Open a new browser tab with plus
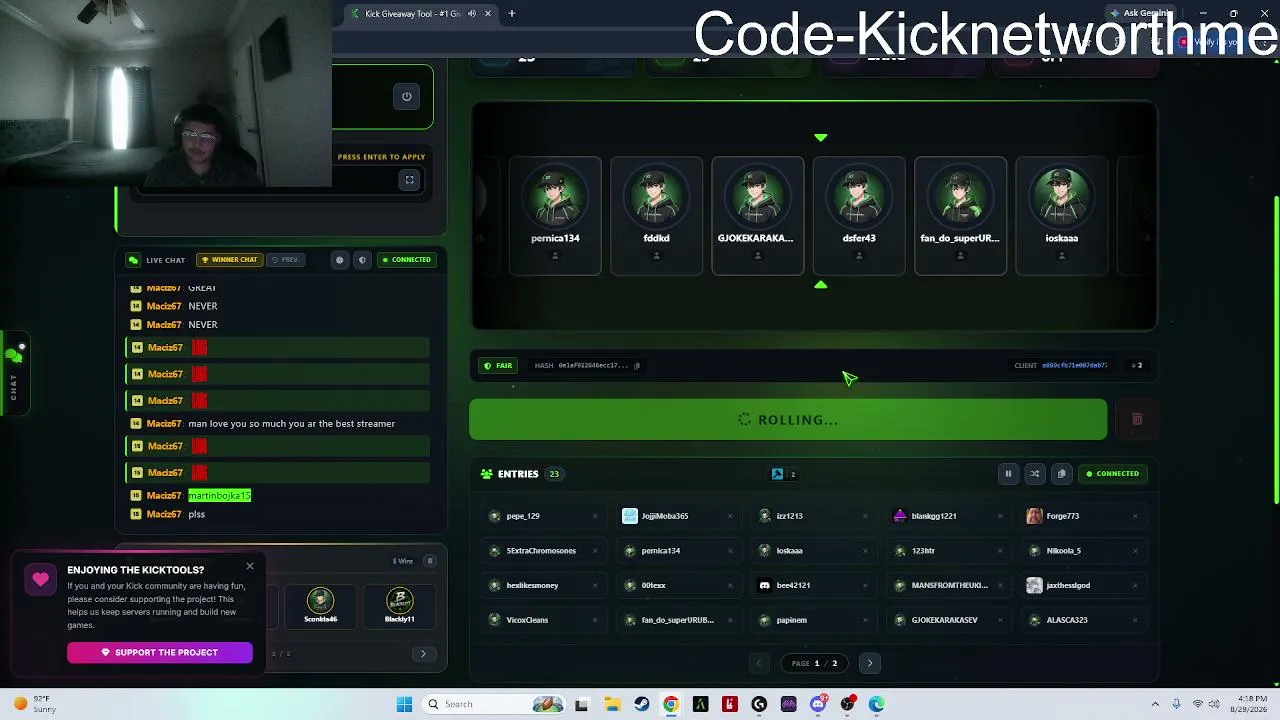This screenshot has width=1280, height=720. click(511, 14)
